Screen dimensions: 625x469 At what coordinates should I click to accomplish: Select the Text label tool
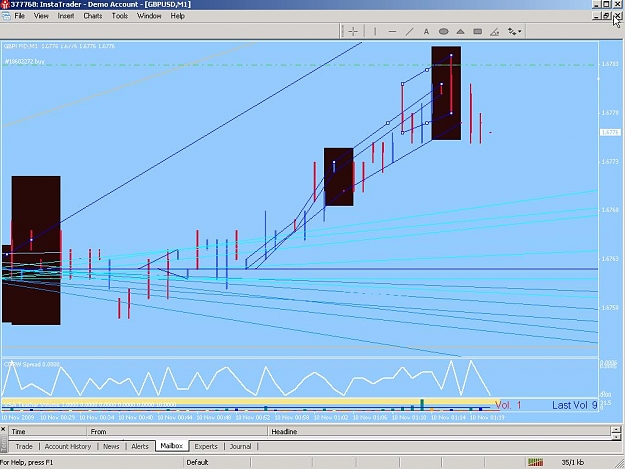[x=426, y=31]
